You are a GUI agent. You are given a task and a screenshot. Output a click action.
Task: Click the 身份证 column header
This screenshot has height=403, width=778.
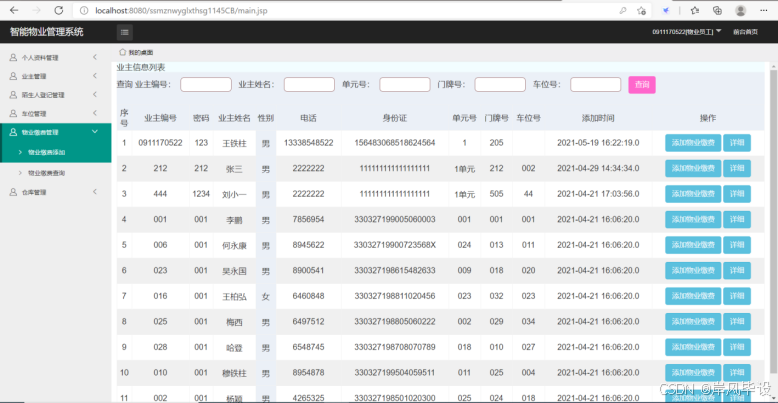click(x=395, y=118)
